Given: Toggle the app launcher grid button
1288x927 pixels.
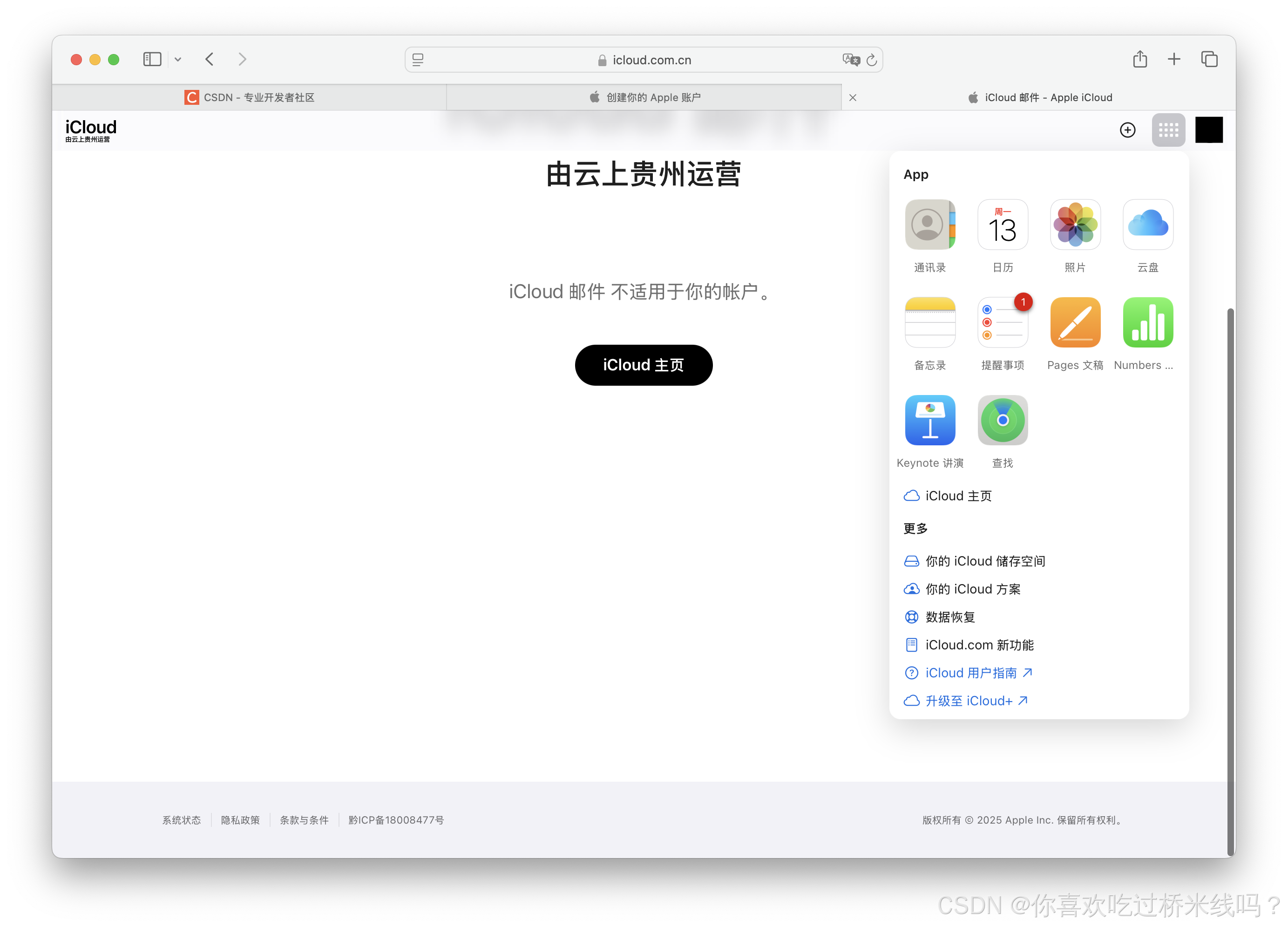Looking at the screenshot, I should click(x=1168, y=130).
